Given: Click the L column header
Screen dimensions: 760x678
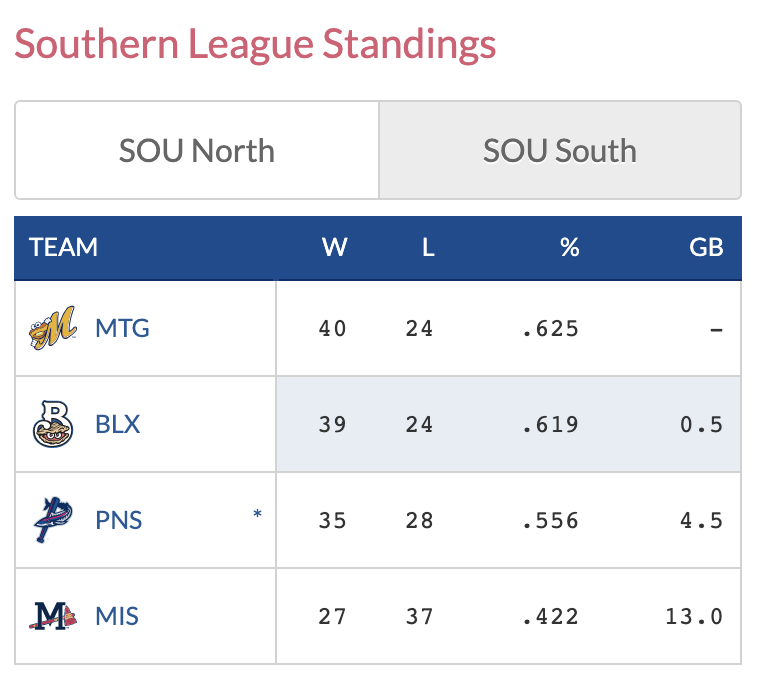Looking at the screenshot, I should coord(428,247).
